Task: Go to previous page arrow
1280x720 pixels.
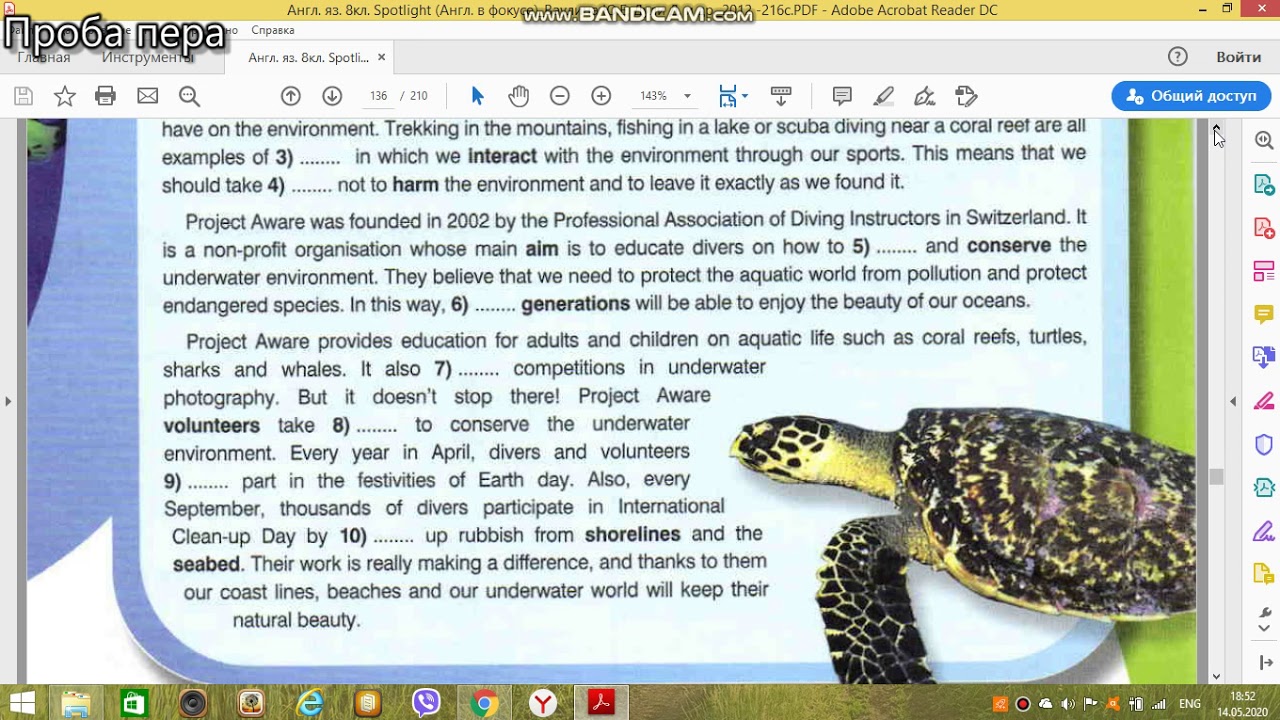Action: click(x=291, y=96)
